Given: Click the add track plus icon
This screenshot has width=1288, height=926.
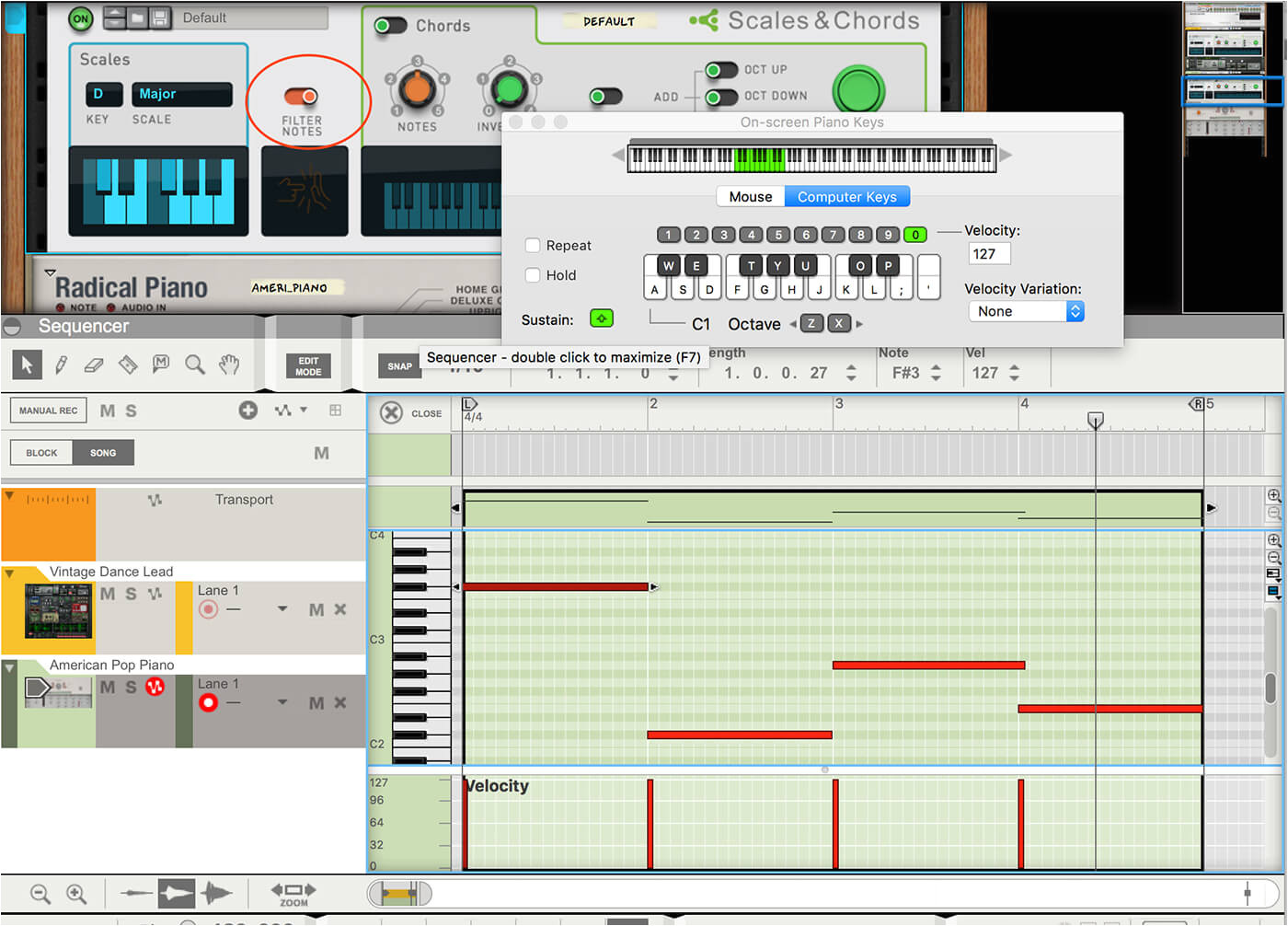Looking at the screenshot, I should pyautogui.click(x=248, y=411).
